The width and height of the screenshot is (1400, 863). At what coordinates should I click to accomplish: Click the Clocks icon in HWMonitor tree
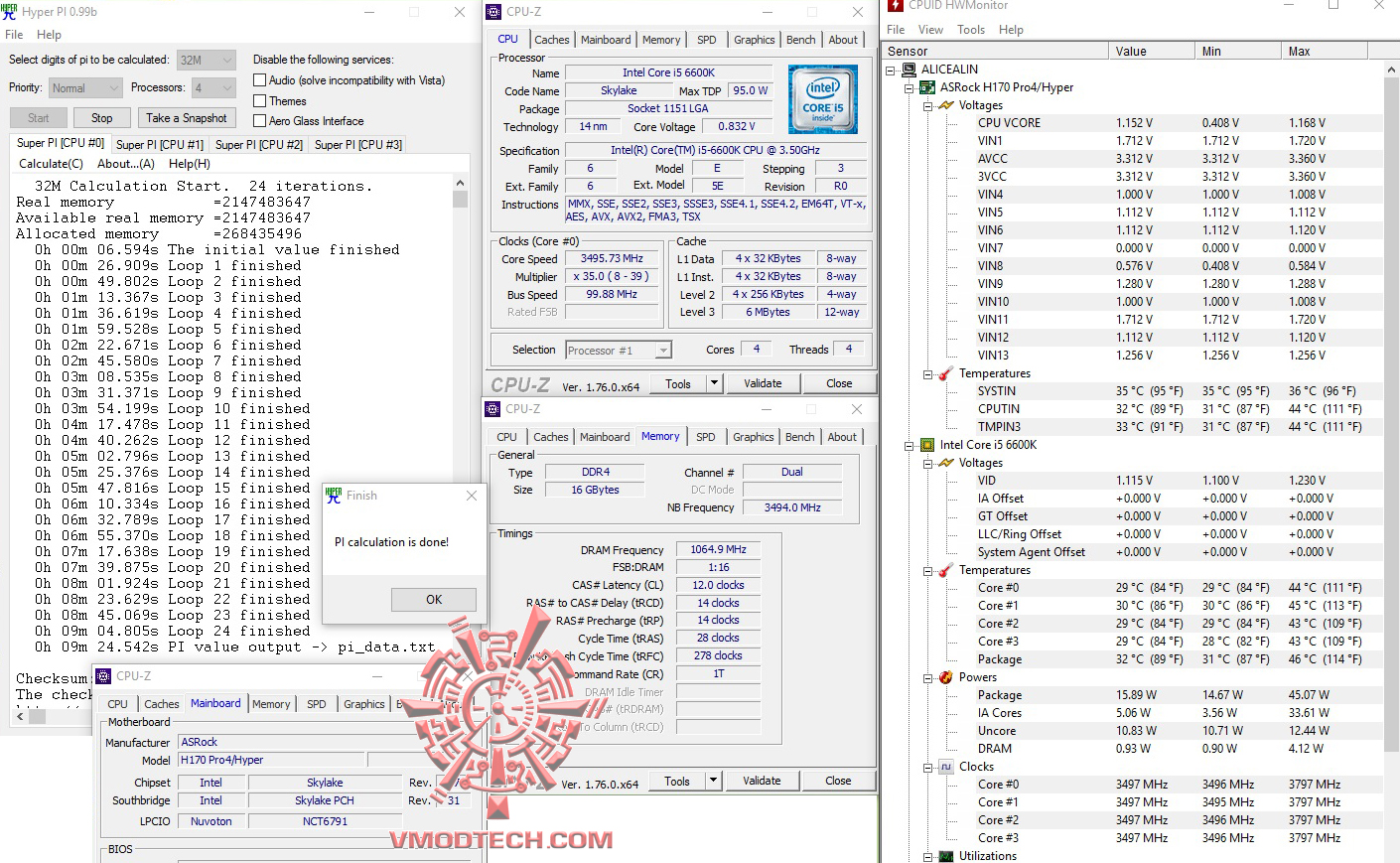(946, 767)
